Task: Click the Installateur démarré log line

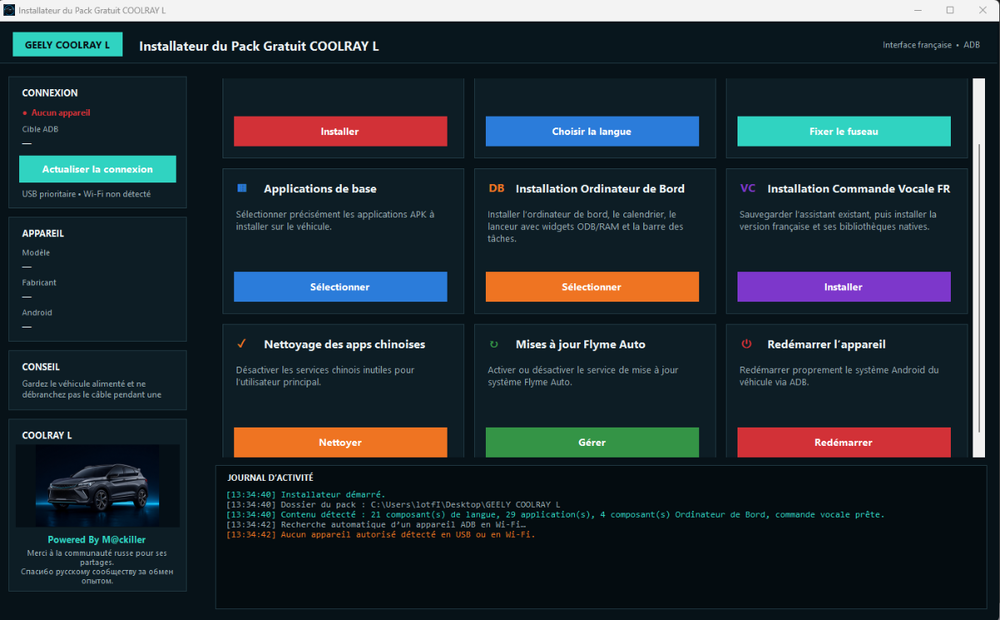Action: tap(305, 494)
